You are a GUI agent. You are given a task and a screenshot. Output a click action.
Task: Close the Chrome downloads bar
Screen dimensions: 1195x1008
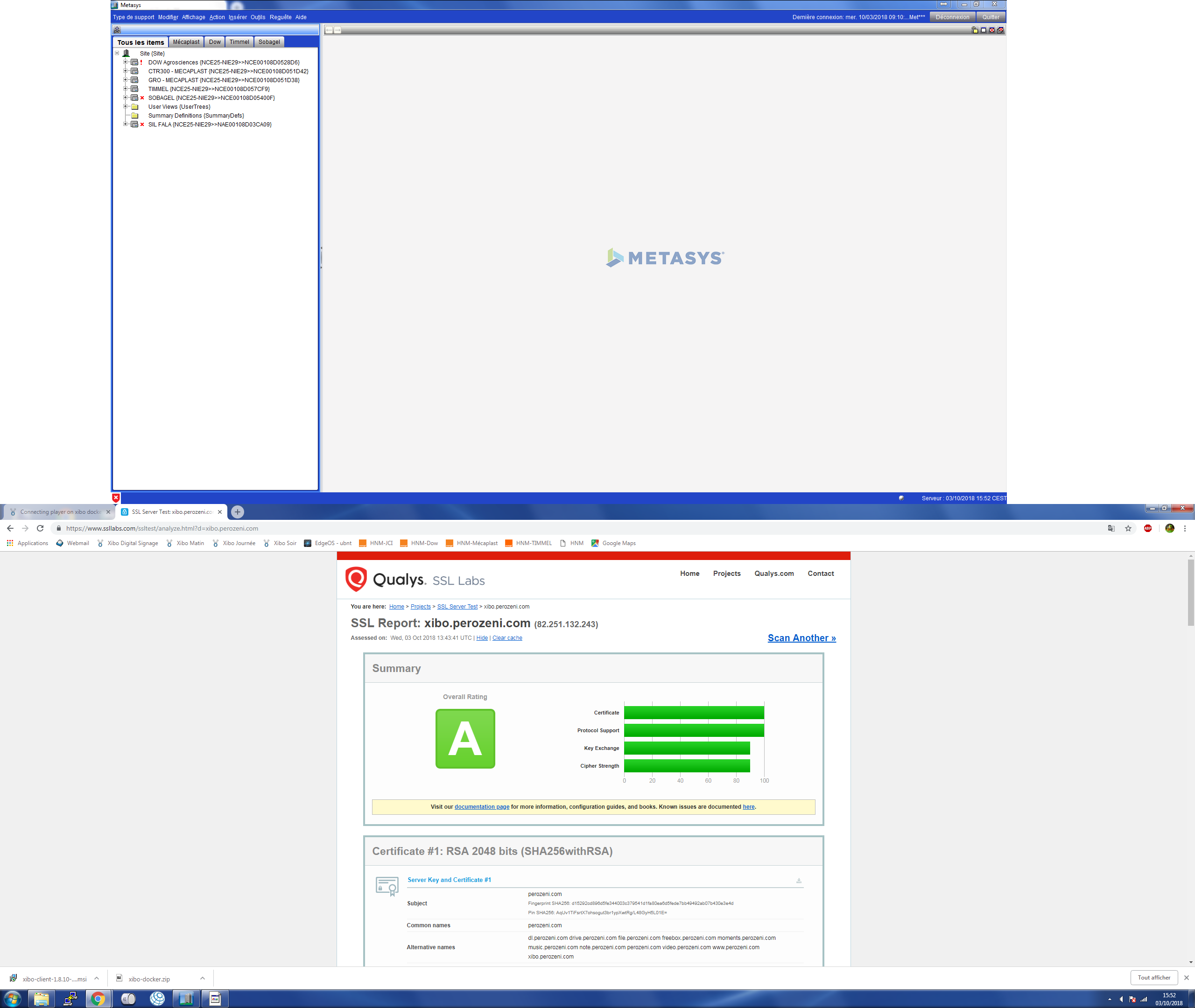click(x=1187, y=978)
